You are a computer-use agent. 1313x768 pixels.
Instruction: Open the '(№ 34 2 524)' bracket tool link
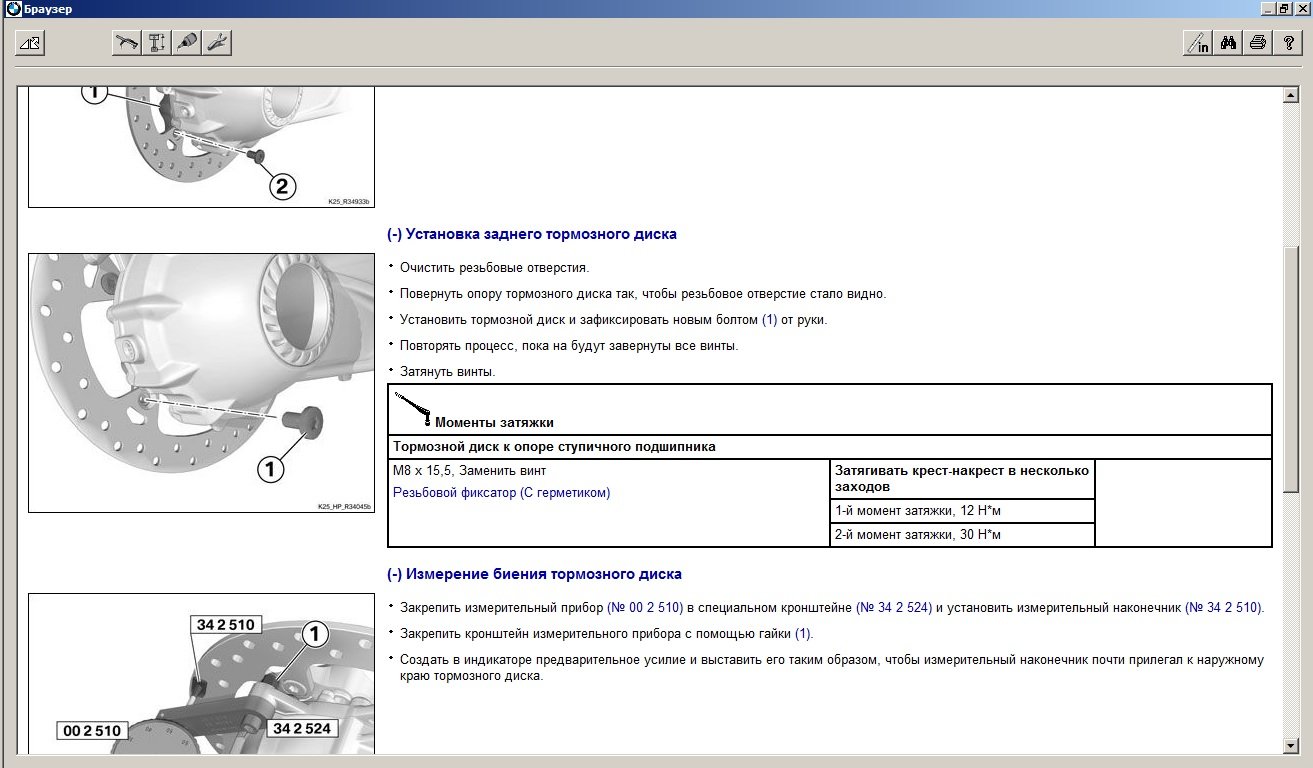pos(894,607)
